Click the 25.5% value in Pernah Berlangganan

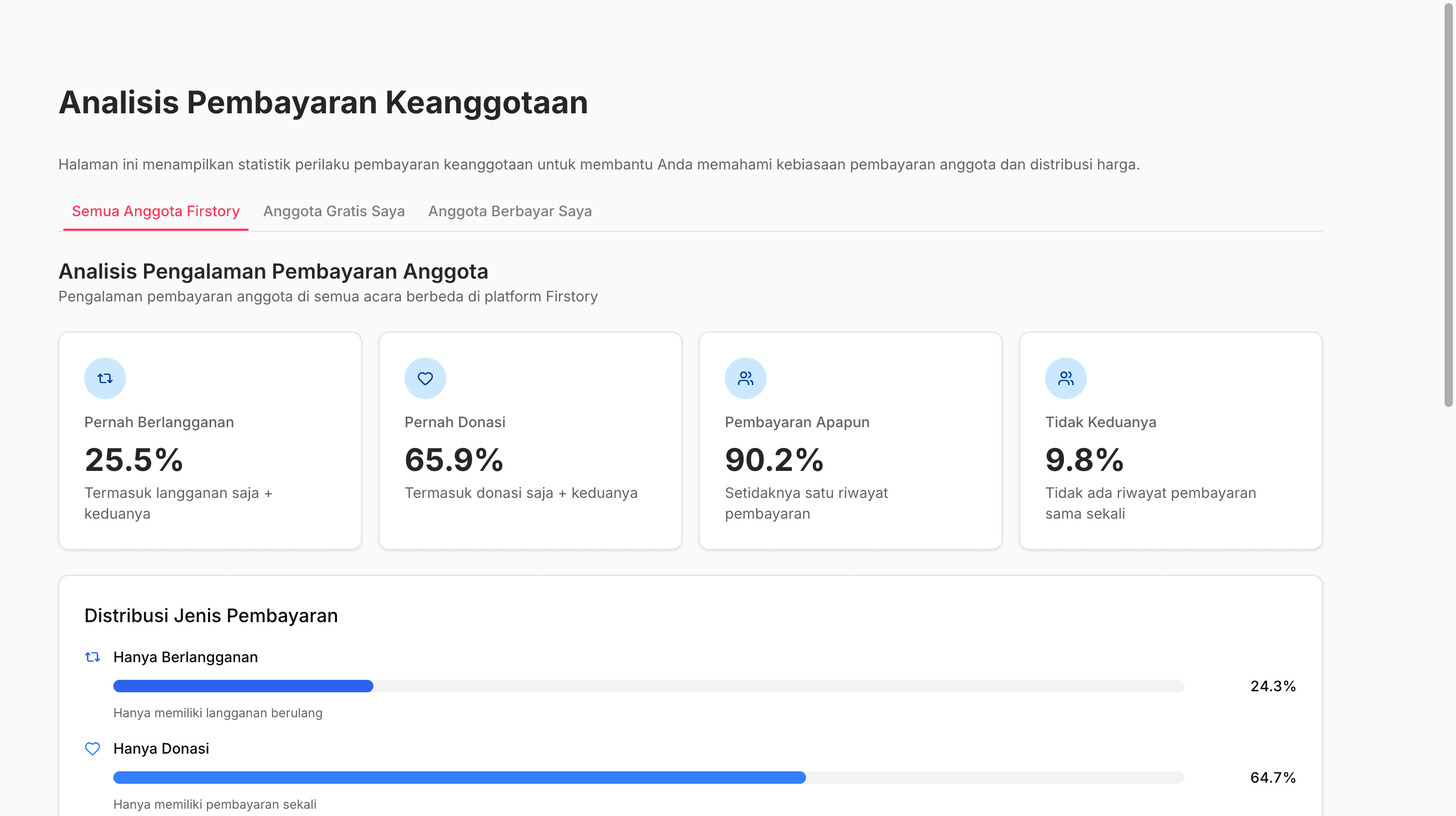click(x=134, y=460)
